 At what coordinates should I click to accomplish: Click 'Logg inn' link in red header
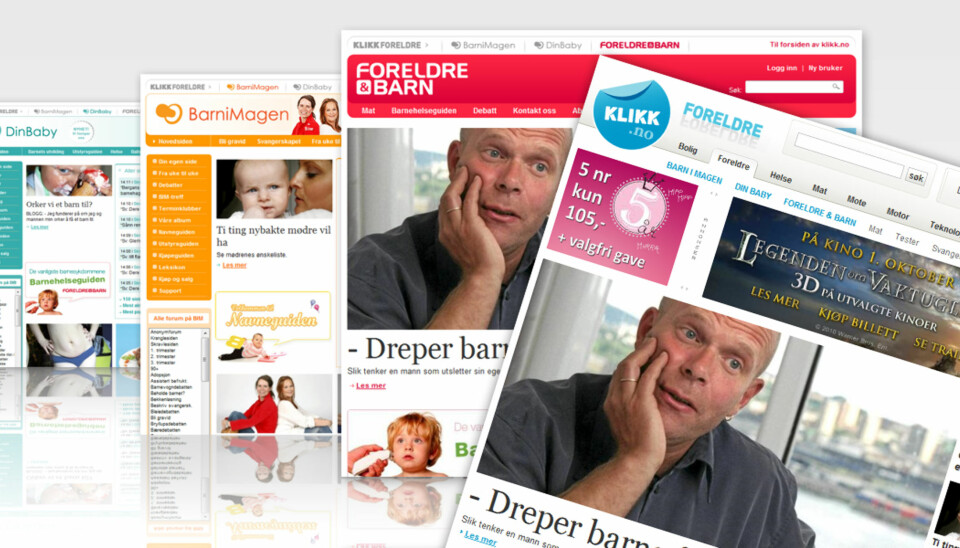coord(782,68)
